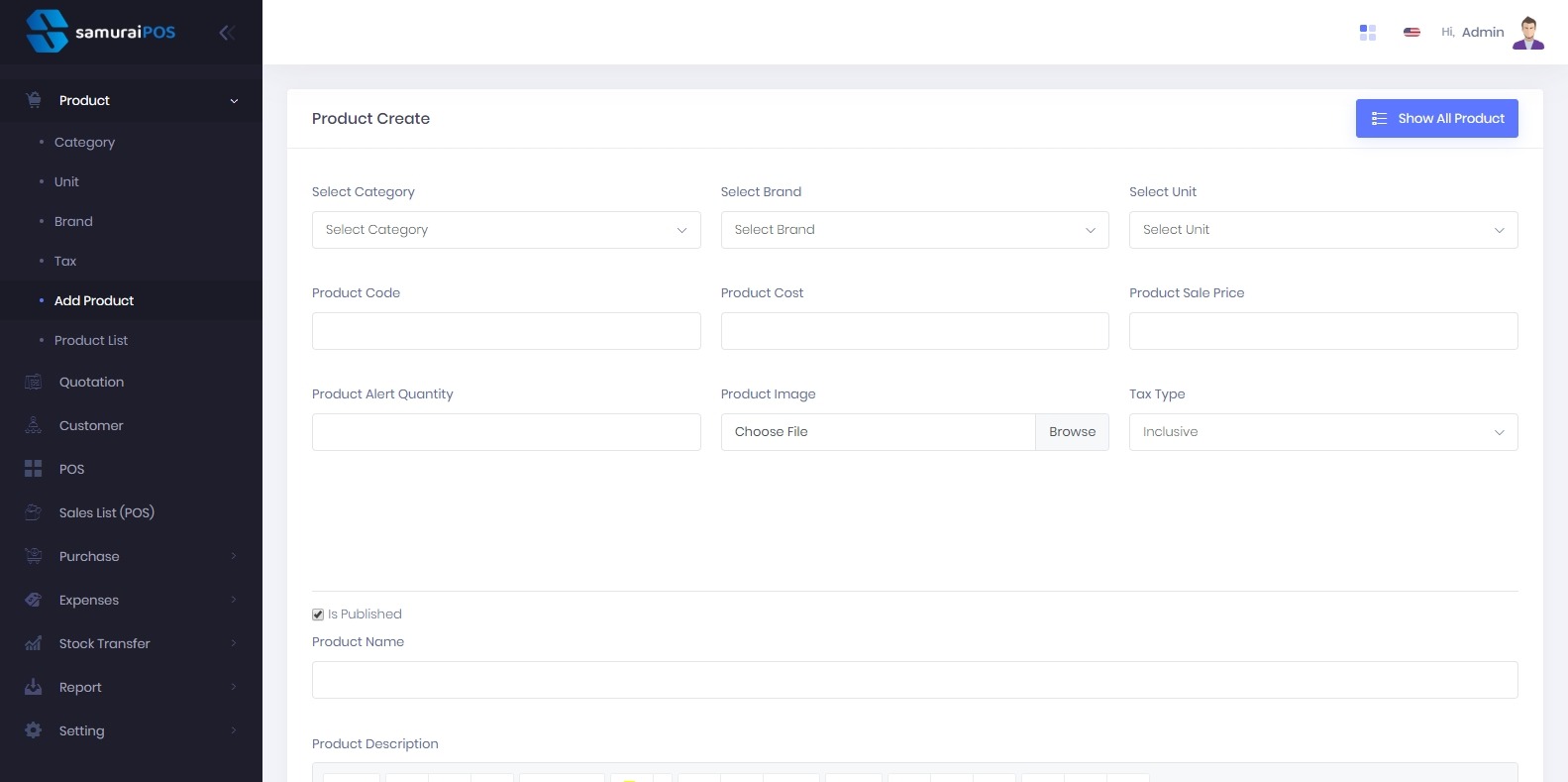This screenshot has height=782, width=1568.
Task: Click the POS grid icon in sidebar
Action: [x=34, y=469]
